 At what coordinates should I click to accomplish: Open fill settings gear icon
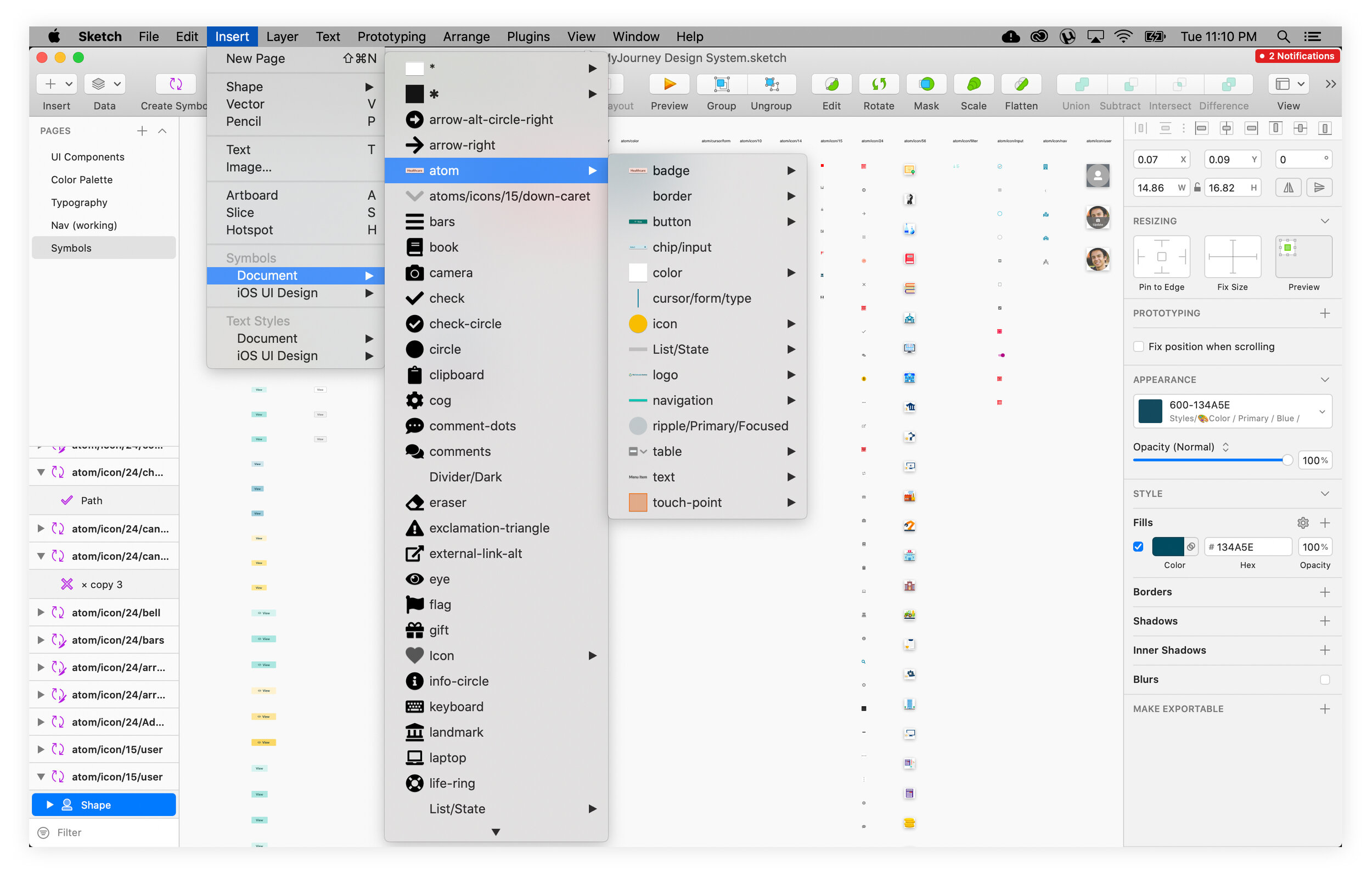point(1302,523)
